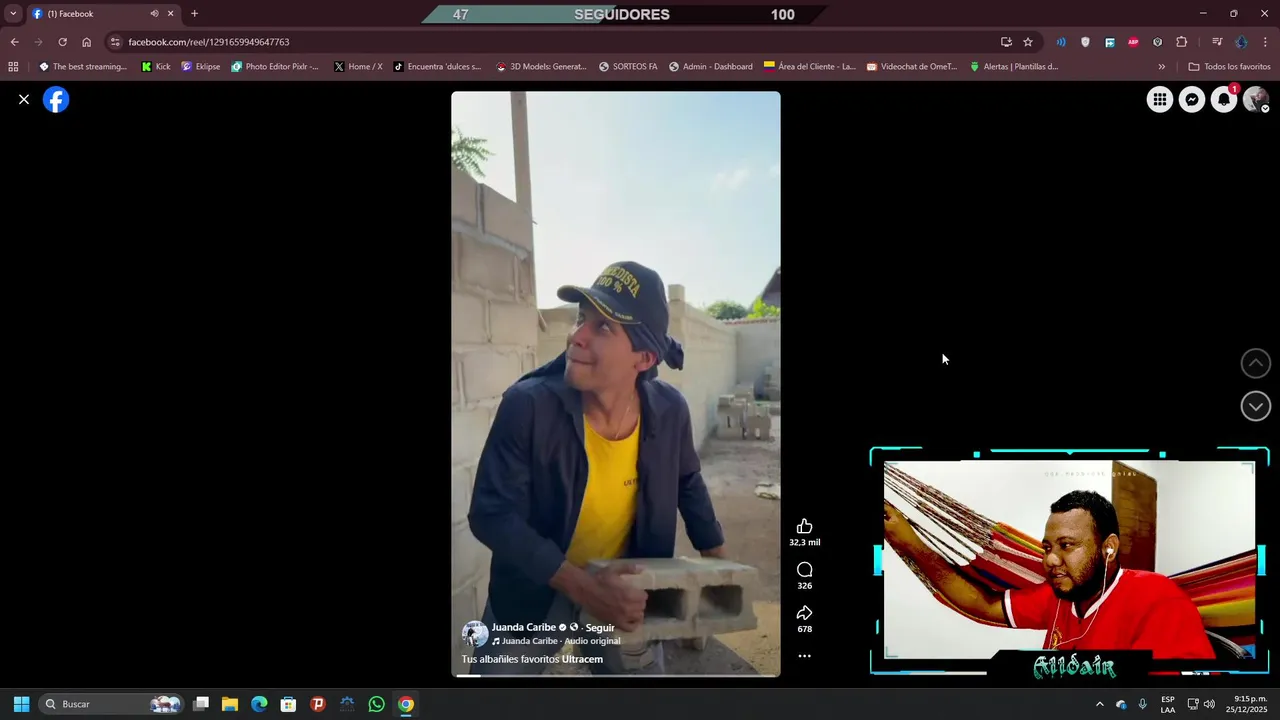Go to Facebook home via logo

(56, 100)
